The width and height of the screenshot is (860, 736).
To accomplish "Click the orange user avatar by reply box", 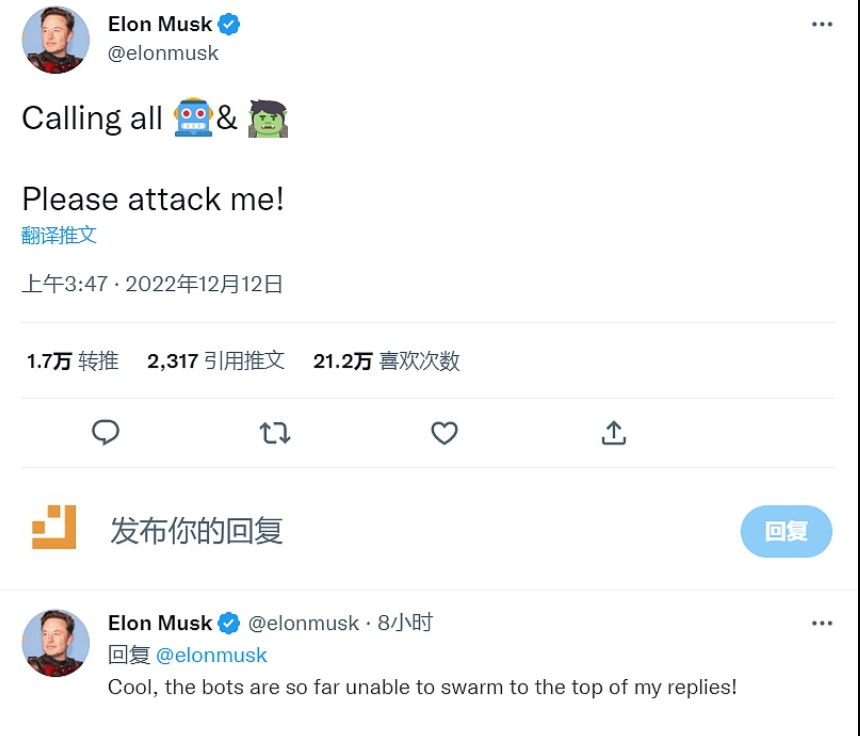I will click(54, 527).
